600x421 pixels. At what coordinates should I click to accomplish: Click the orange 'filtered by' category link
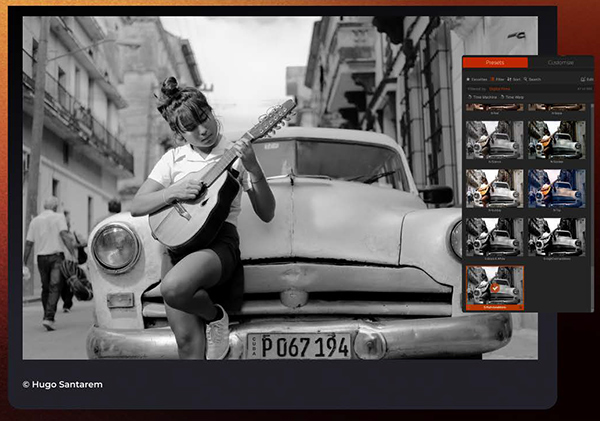[x=501, y=88]
